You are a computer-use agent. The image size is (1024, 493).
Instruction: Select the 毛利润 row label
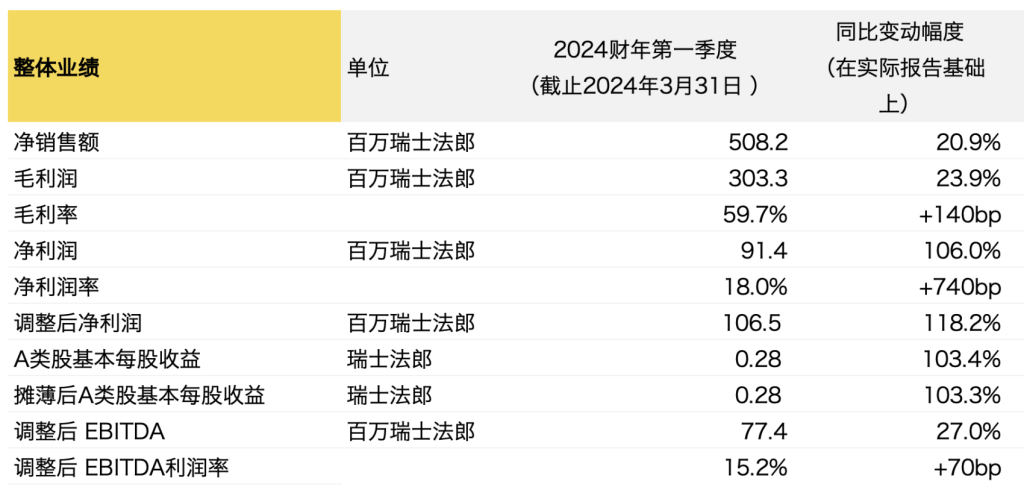coord(43,178)
